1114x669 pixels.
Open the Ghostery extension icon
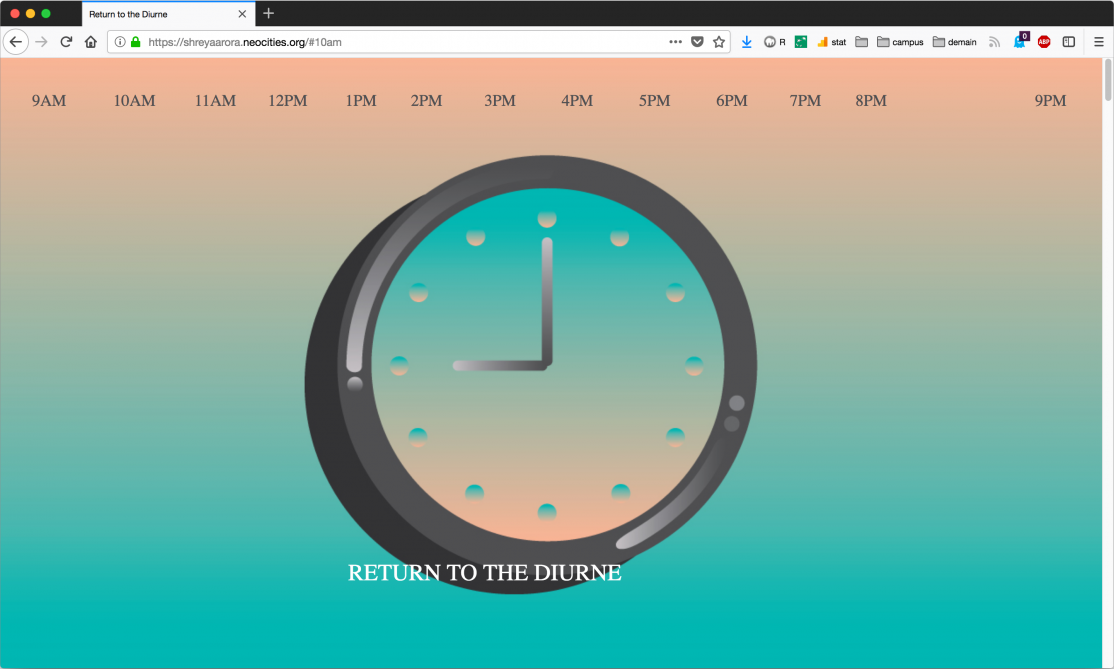[x=1020, y=42]
